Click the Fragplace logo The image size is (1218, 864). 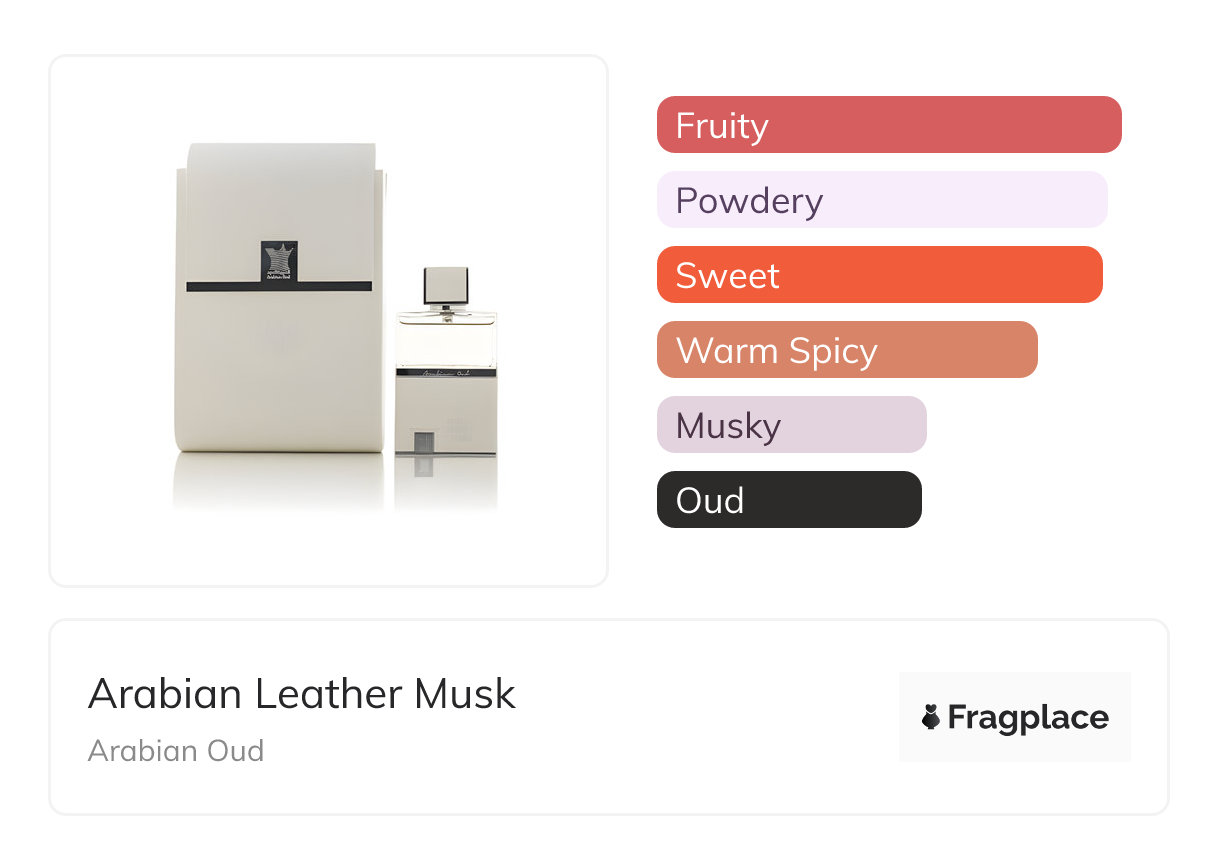pos(1014,717)
